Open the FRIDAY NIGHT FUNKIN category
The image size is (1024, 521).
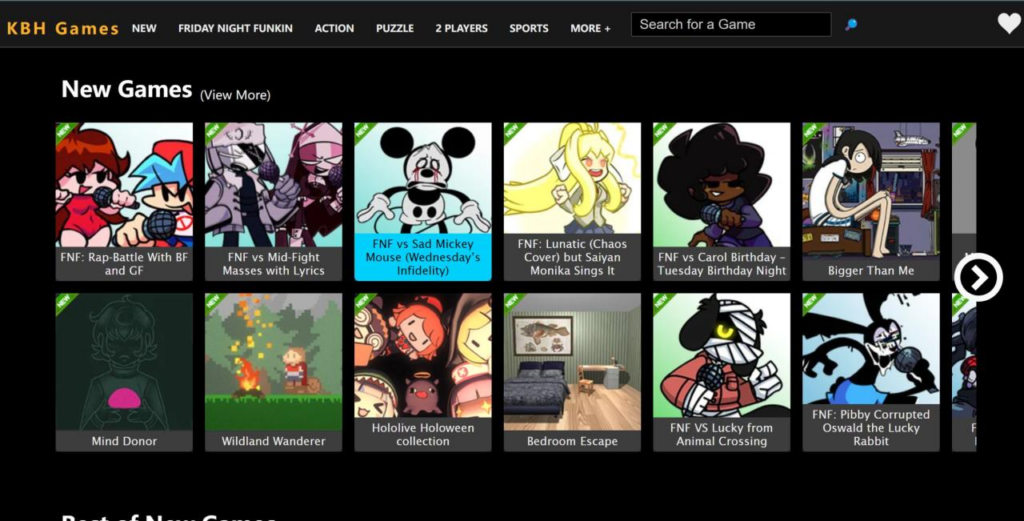[235, 28]
